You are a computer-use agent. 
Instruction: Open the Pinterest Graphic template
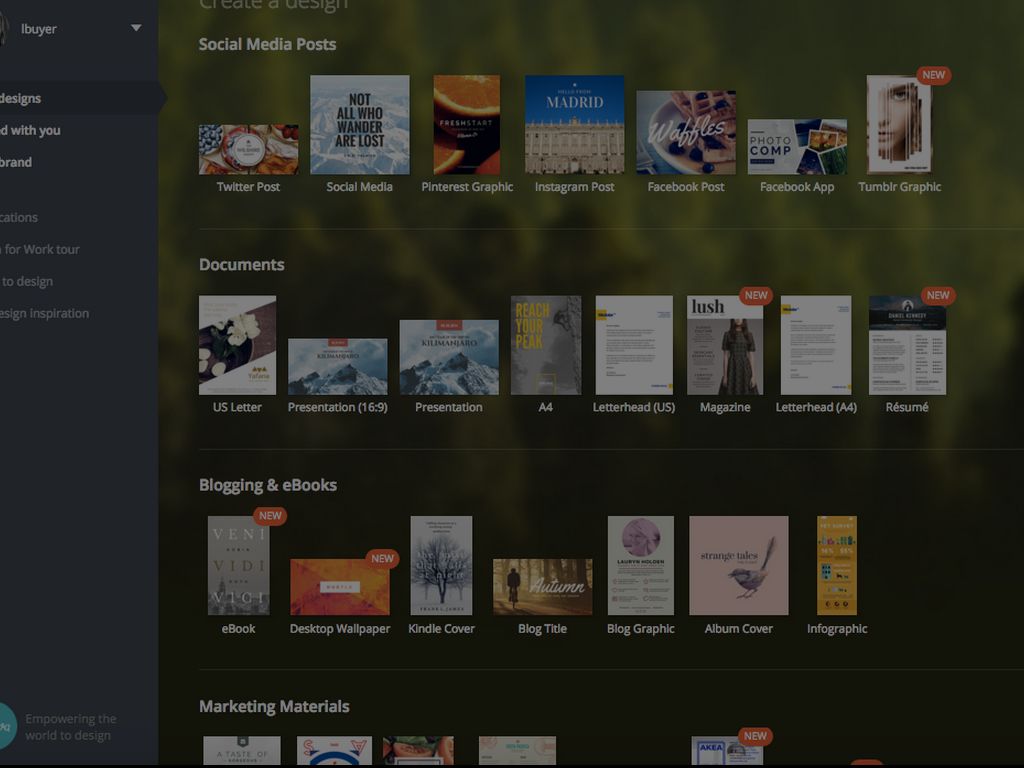point(466,125)
